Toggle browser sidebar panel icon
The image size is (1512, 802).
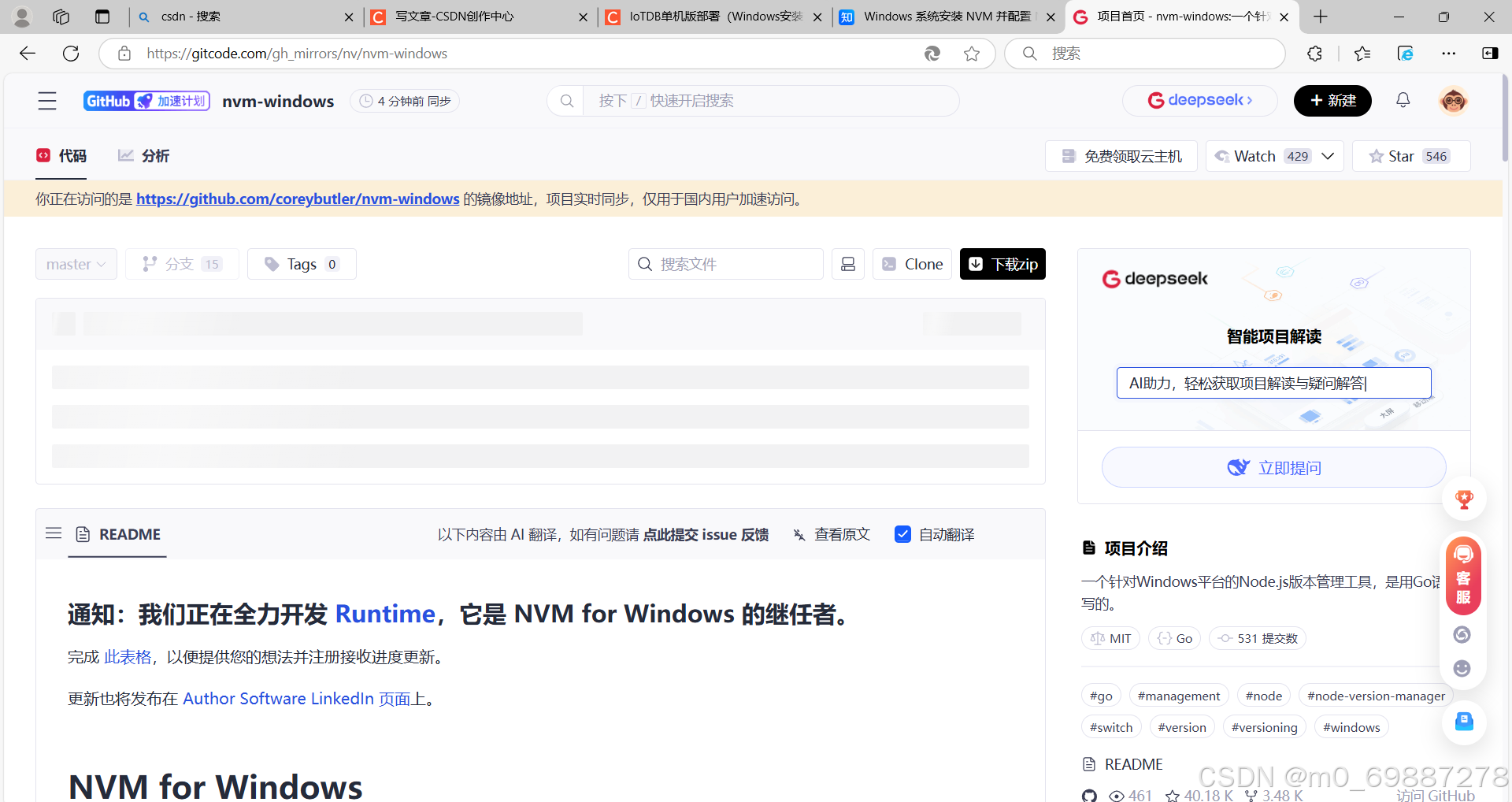[x=1490, y=53]
